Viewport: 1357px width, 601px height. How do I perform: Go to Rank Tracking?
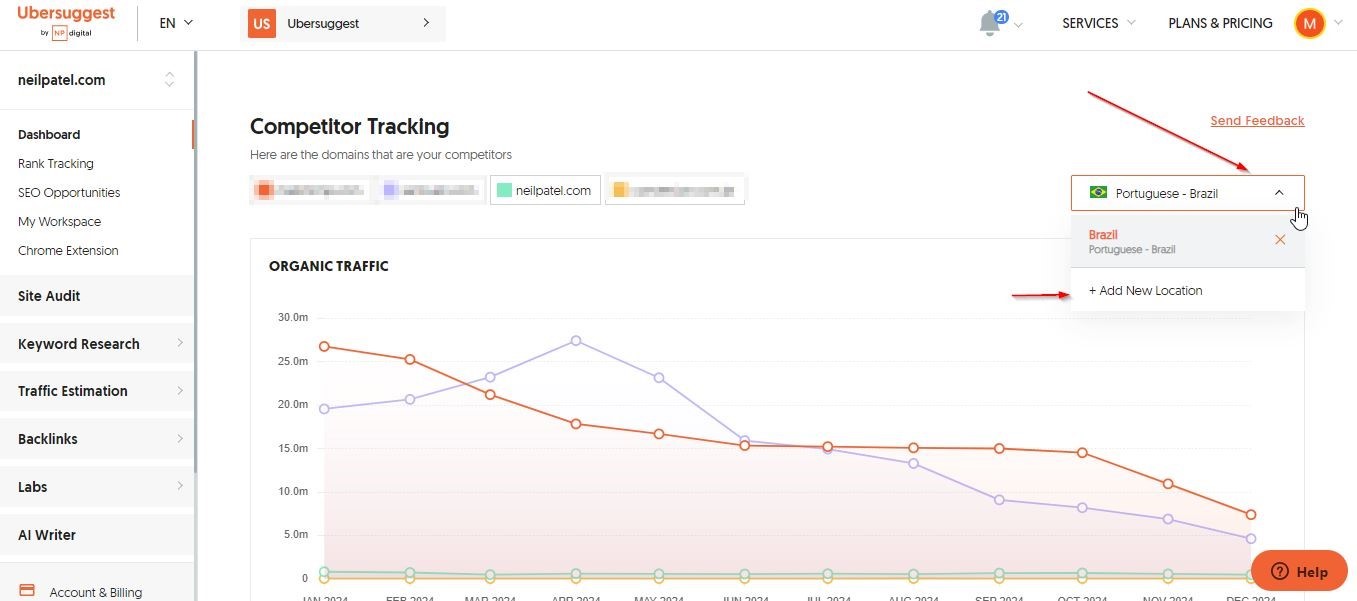(x=56, y=163)
